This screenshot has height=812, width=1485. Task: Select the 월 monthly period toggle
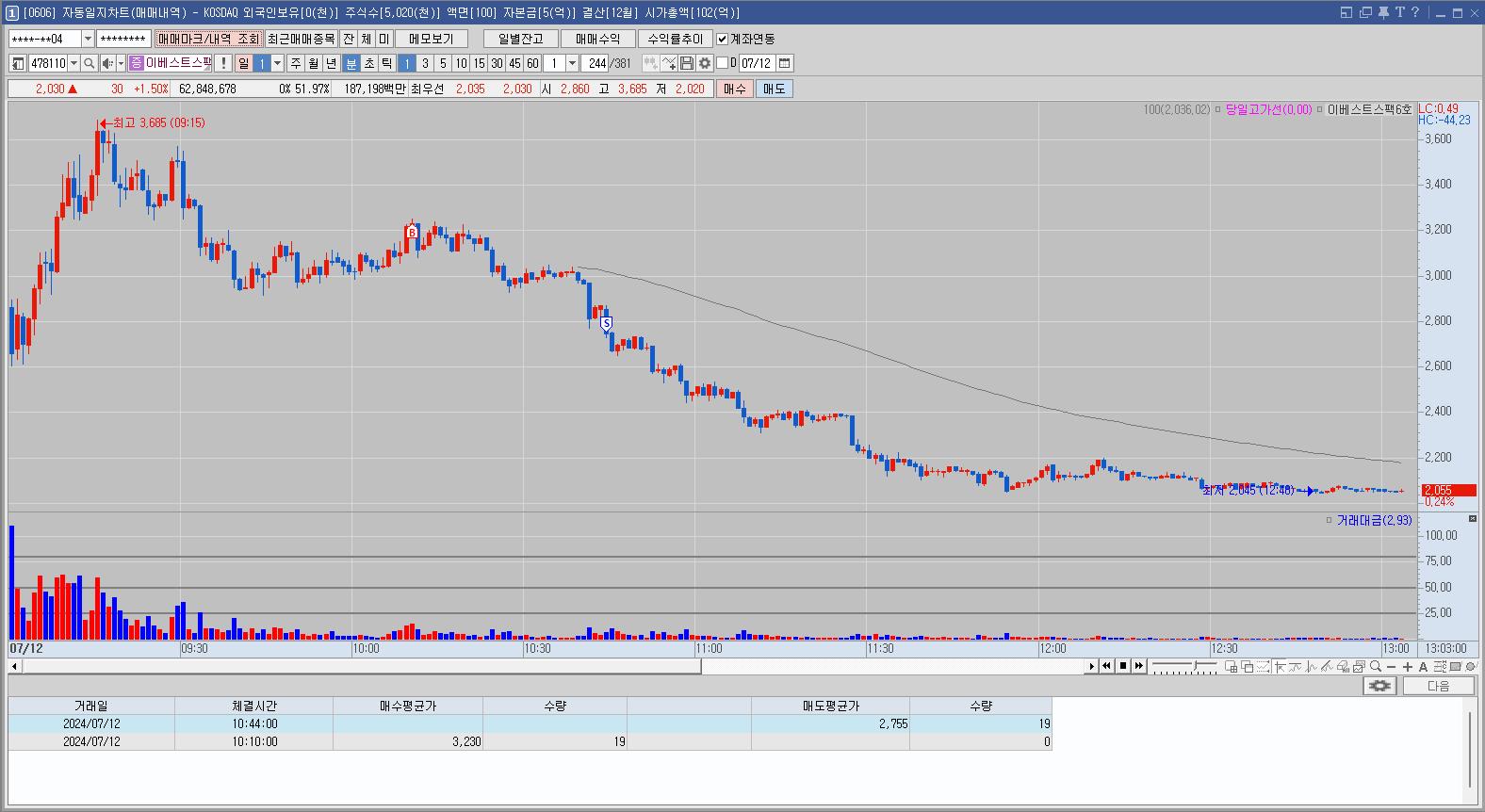coord(314,63)
